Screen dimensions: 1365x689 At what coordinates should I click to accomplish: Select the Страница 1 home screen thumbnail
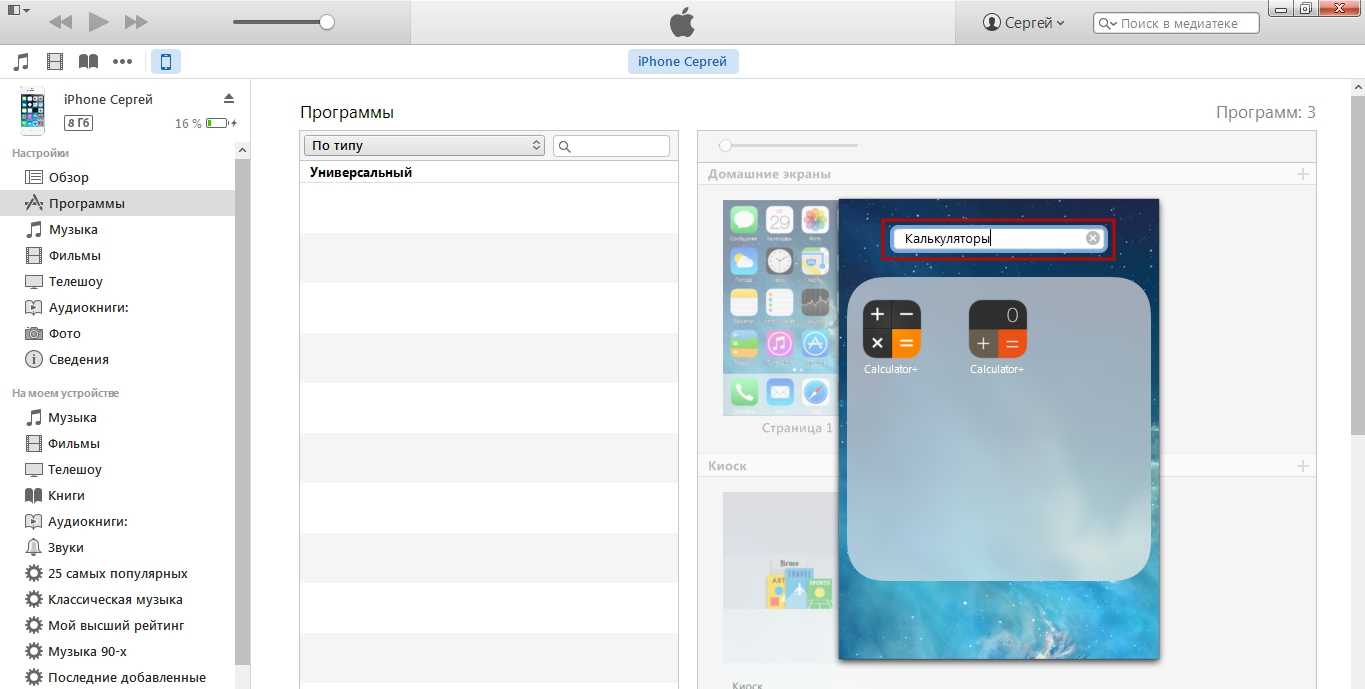(780, 307)
